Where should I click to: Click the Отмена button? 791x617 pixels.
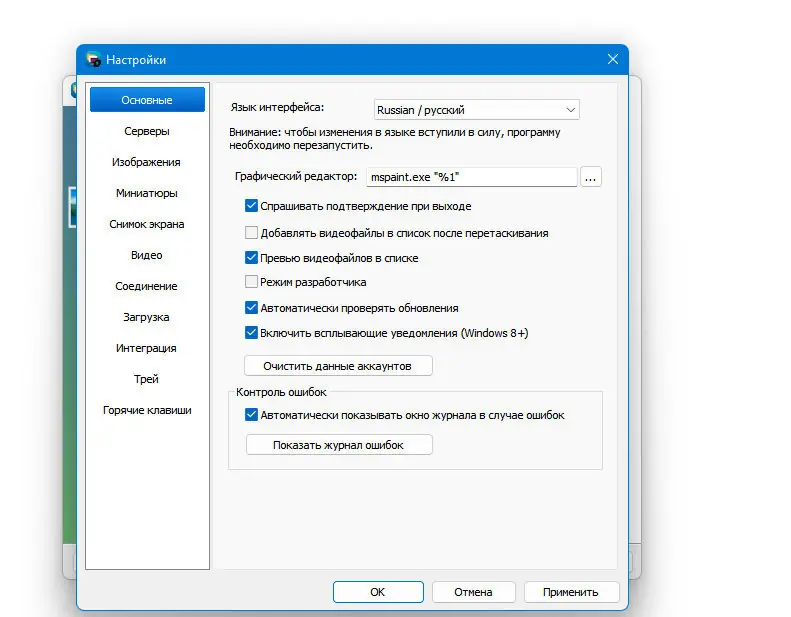coord(473,592)
